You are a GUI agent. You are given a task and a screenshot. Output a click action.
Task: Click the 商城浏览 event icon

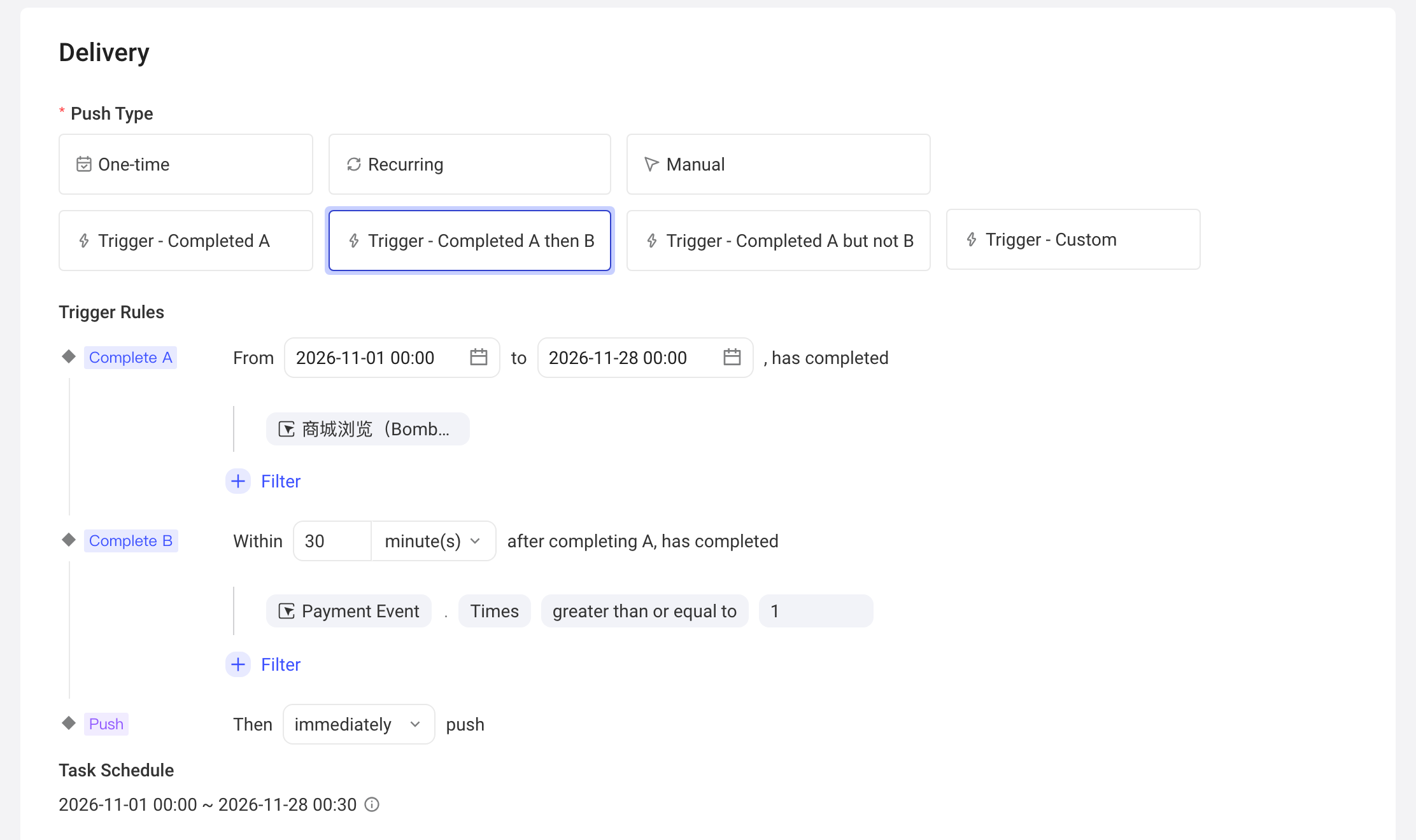[x=287, y=430]
